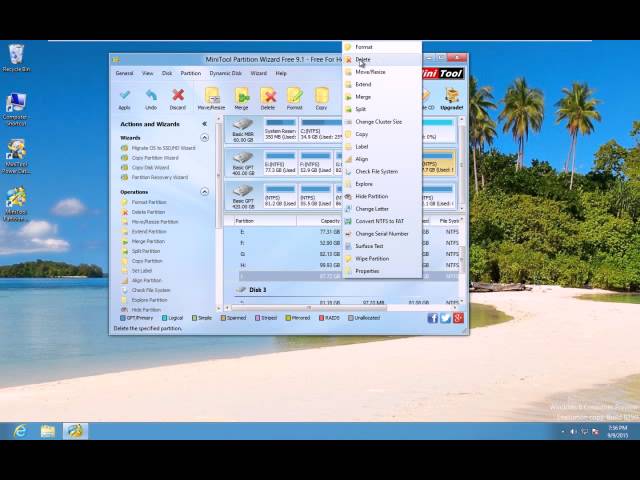Select the C:(NTFS) partition block

(x=320, y=129)
